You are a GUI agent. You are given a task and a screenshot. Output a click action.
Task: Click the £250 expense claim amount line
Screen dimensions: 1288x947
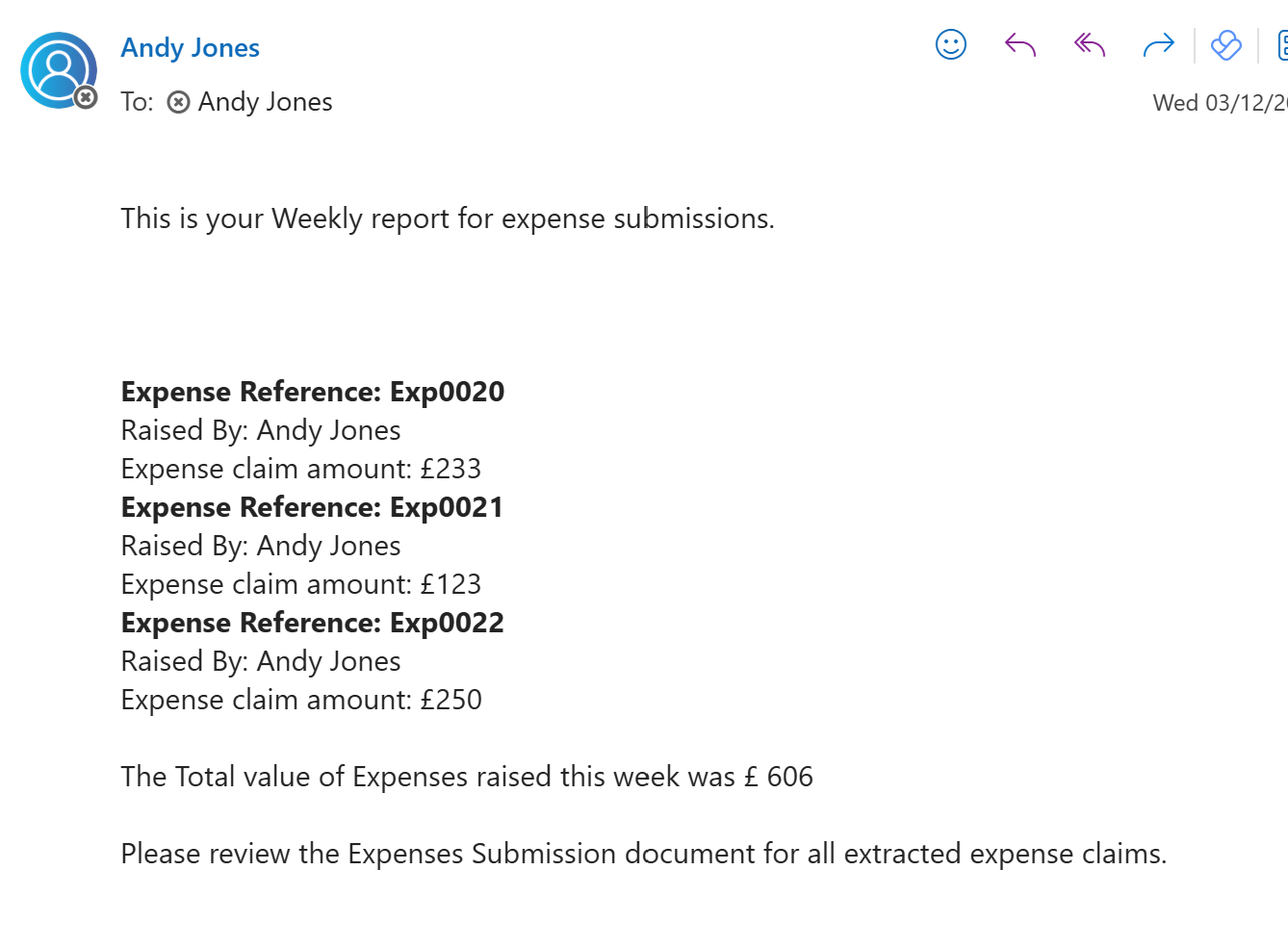tap(300, 700)
